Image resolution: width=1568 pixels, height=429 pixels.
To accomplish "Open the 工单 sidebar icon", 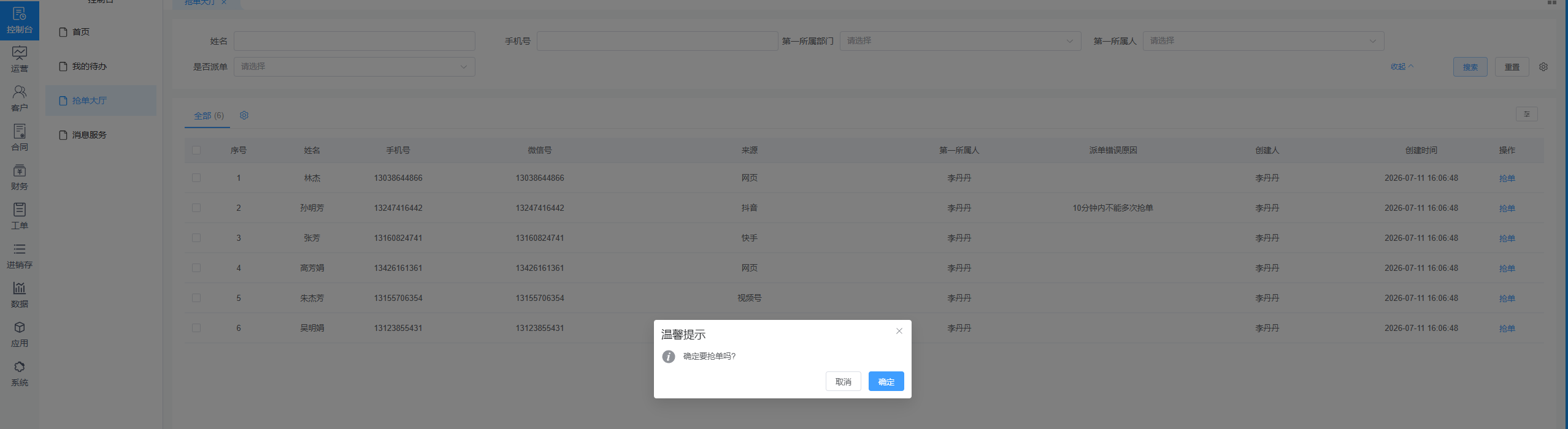I will tap(20, 216).
